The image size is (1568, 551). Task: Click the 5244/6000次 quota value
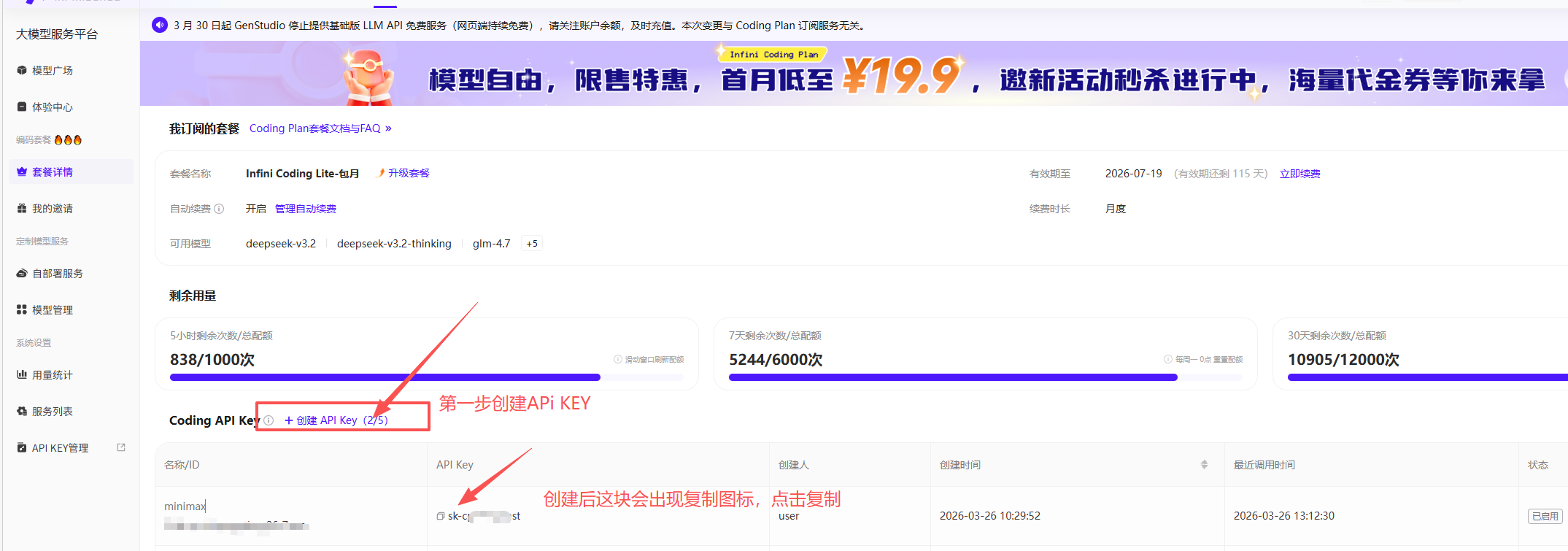coord(776,360)
